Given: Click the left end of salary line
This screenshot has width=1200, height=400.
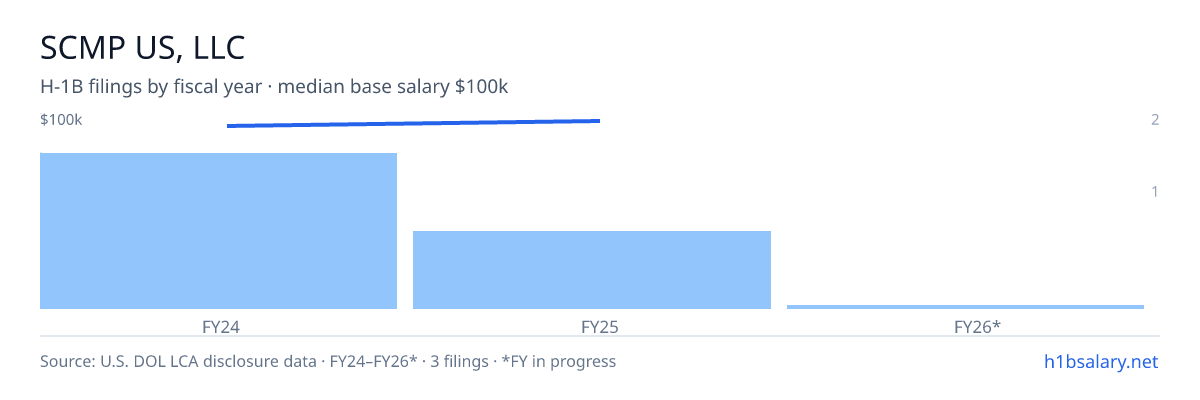Looking at the screenshot, I should point(229,126).
